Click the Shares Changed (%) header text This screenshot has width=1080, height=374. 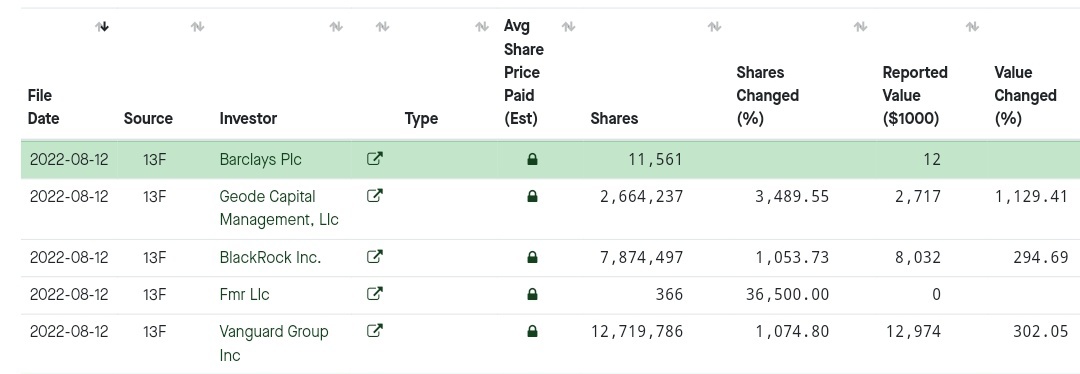click(x=767, y=95)
